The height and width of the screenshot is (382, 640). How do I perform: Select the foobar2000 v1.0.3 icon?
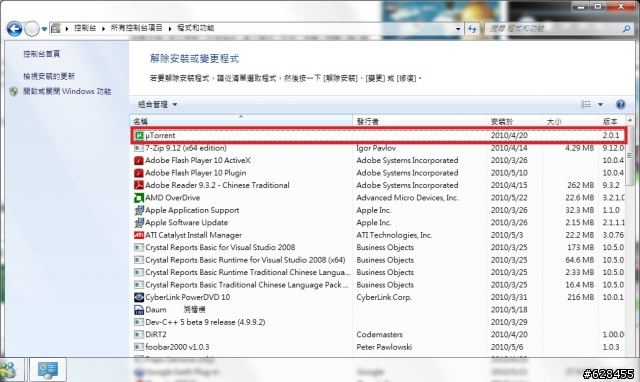tap(139, 347)
